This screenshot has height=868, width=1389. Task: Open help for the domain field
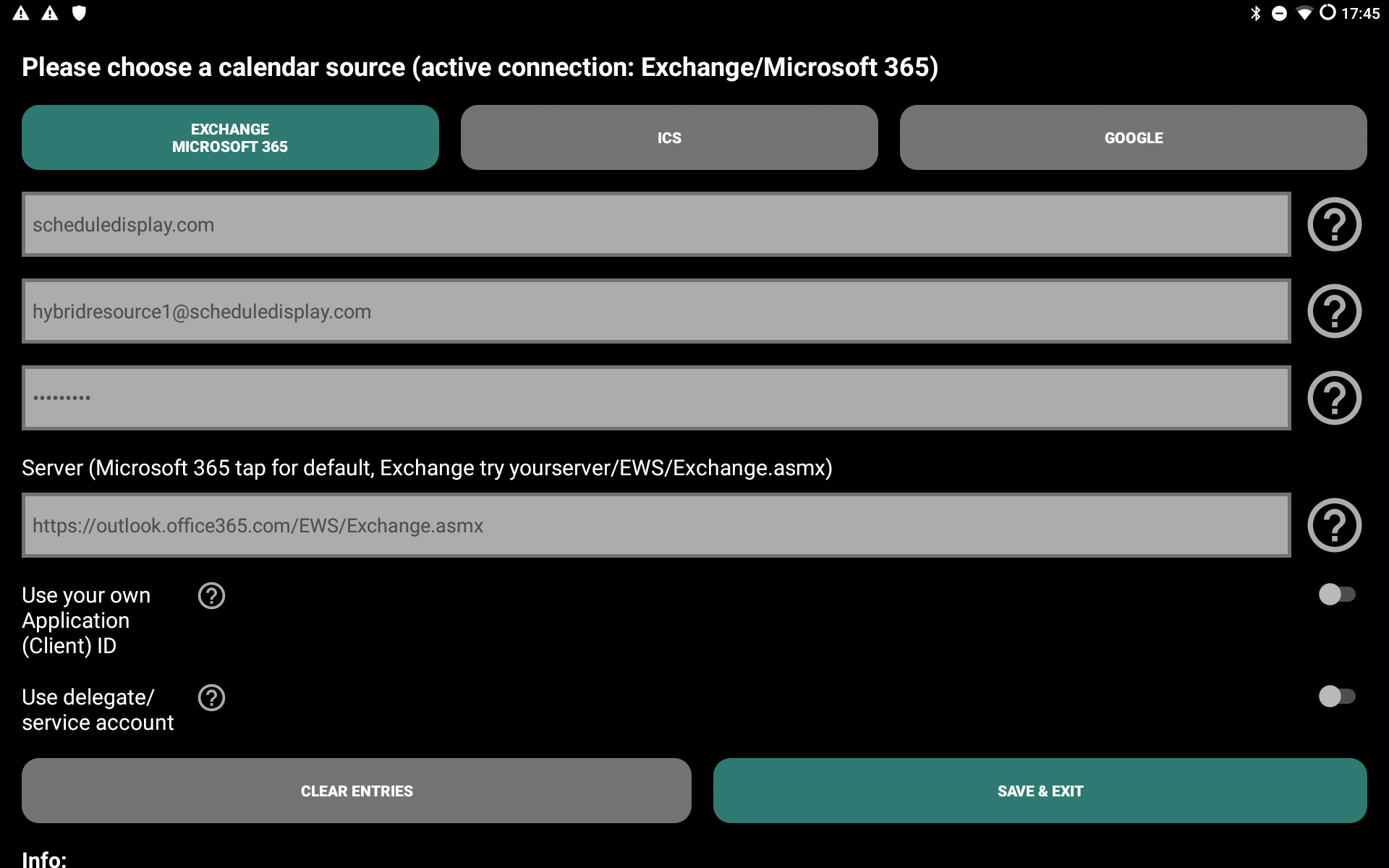tap(1334, 224)
